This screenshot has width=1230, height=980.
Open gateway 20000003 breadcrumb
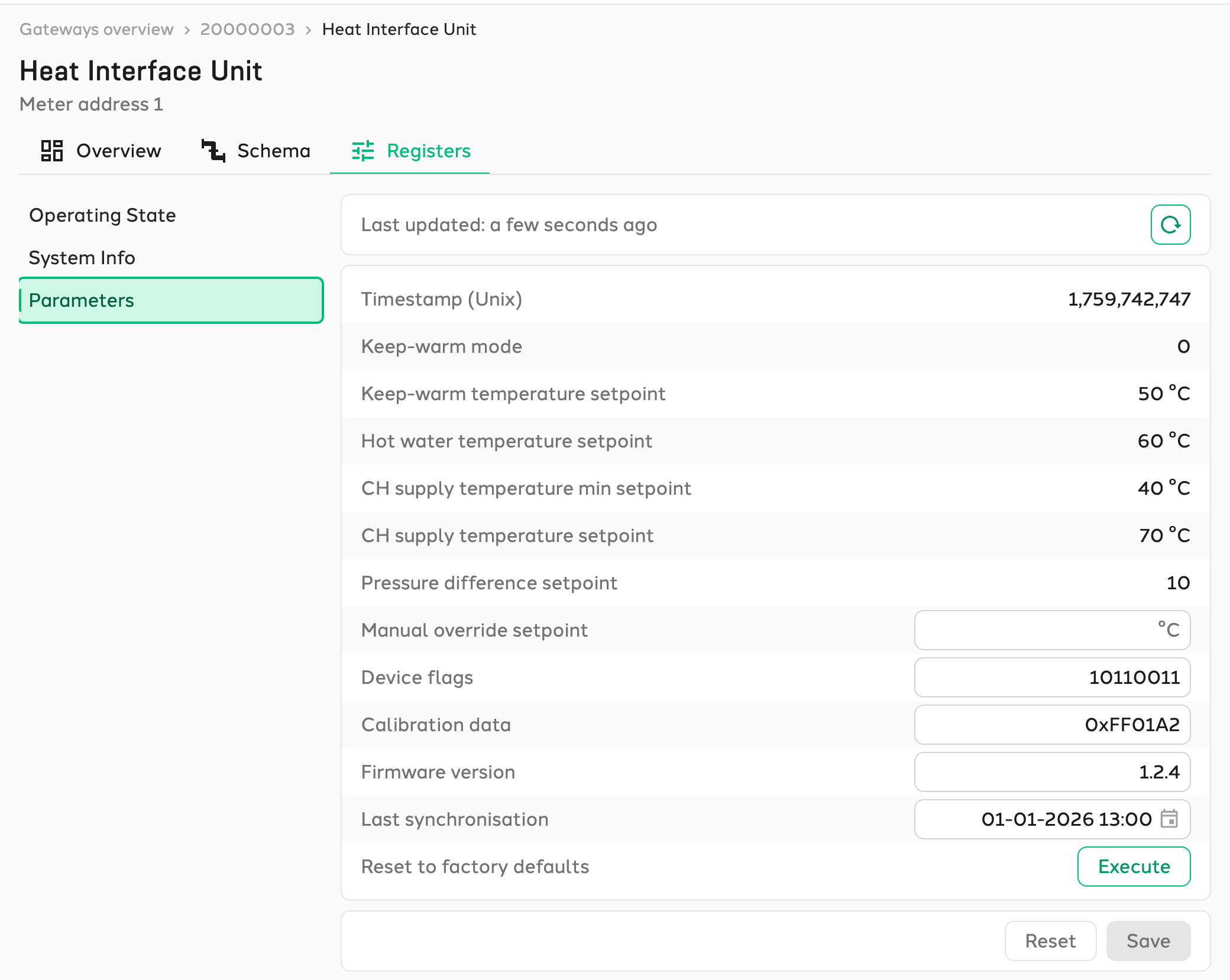point(247,29)
